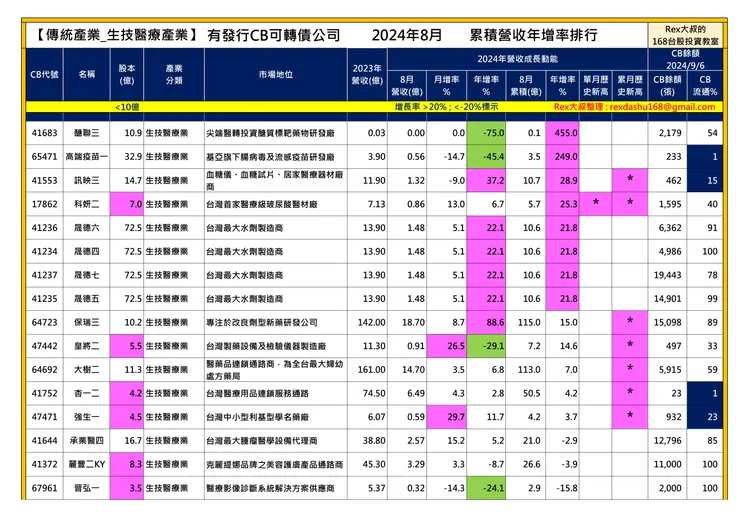Click 專注於改良劑型新藥研發公司 market position cell
Image resolution: width=740 pixels, height=523 pixels.
[276, 322]
